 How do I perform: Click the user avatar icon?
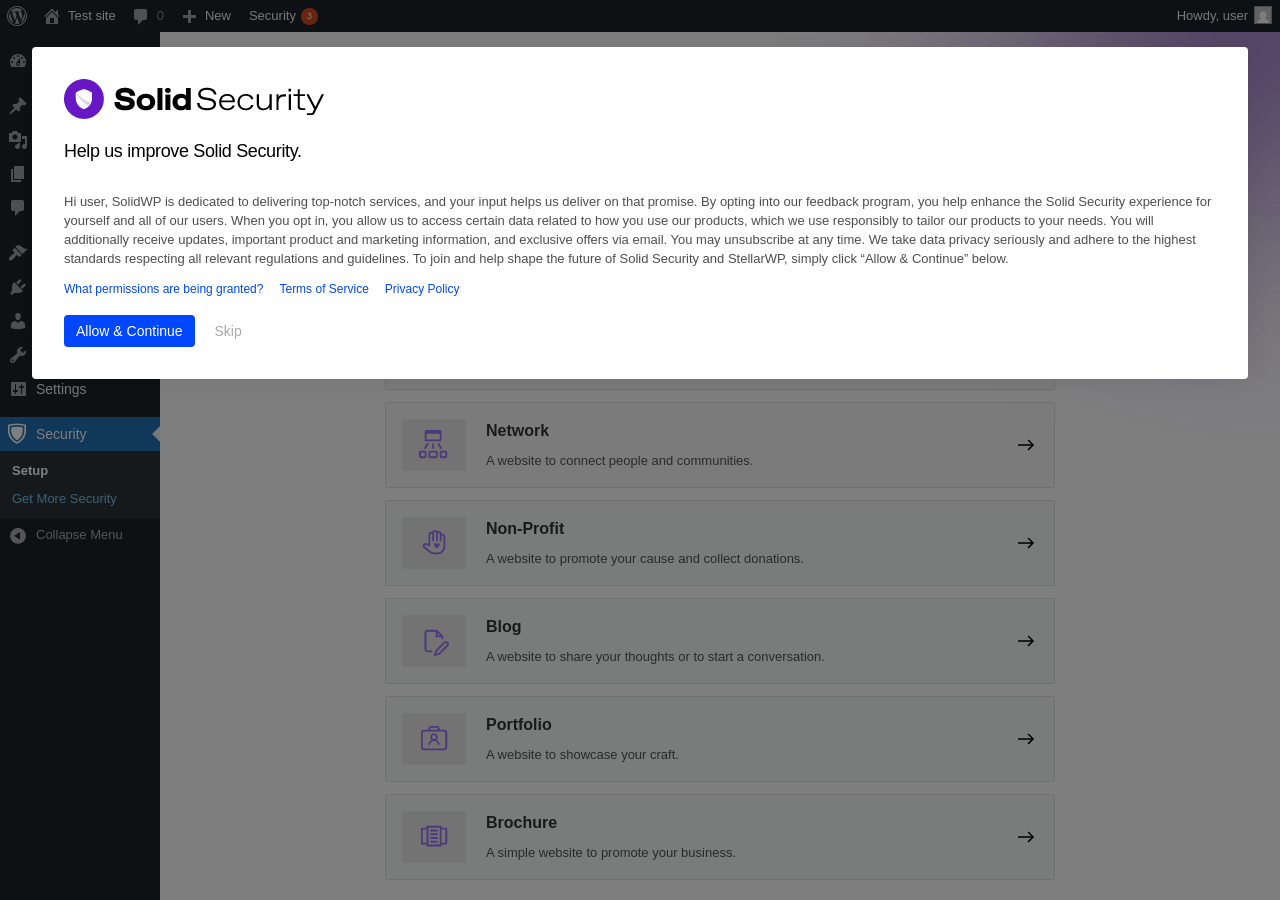point(1263,16)
